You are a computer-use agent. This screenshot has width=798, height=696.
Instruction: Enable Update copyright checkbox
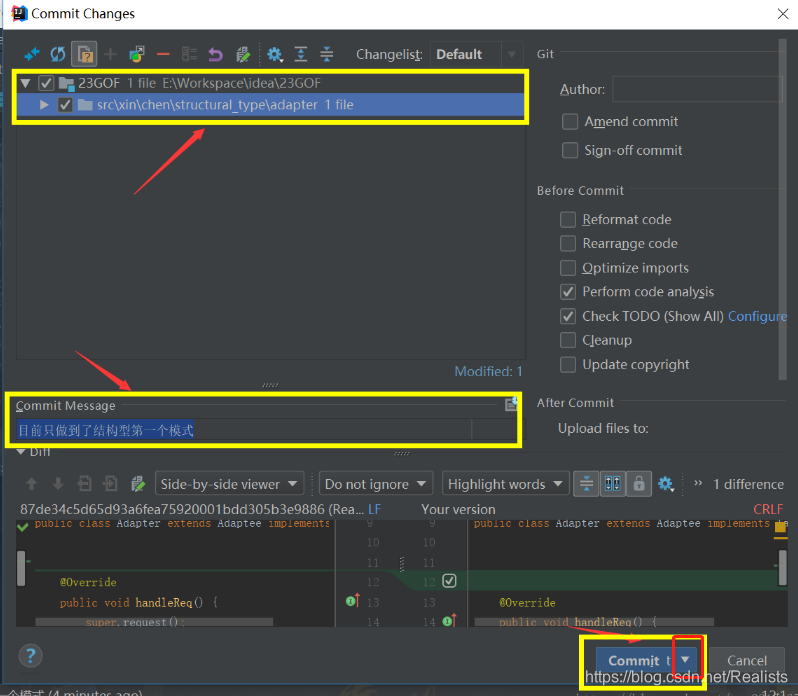click(x=568, y=364)
